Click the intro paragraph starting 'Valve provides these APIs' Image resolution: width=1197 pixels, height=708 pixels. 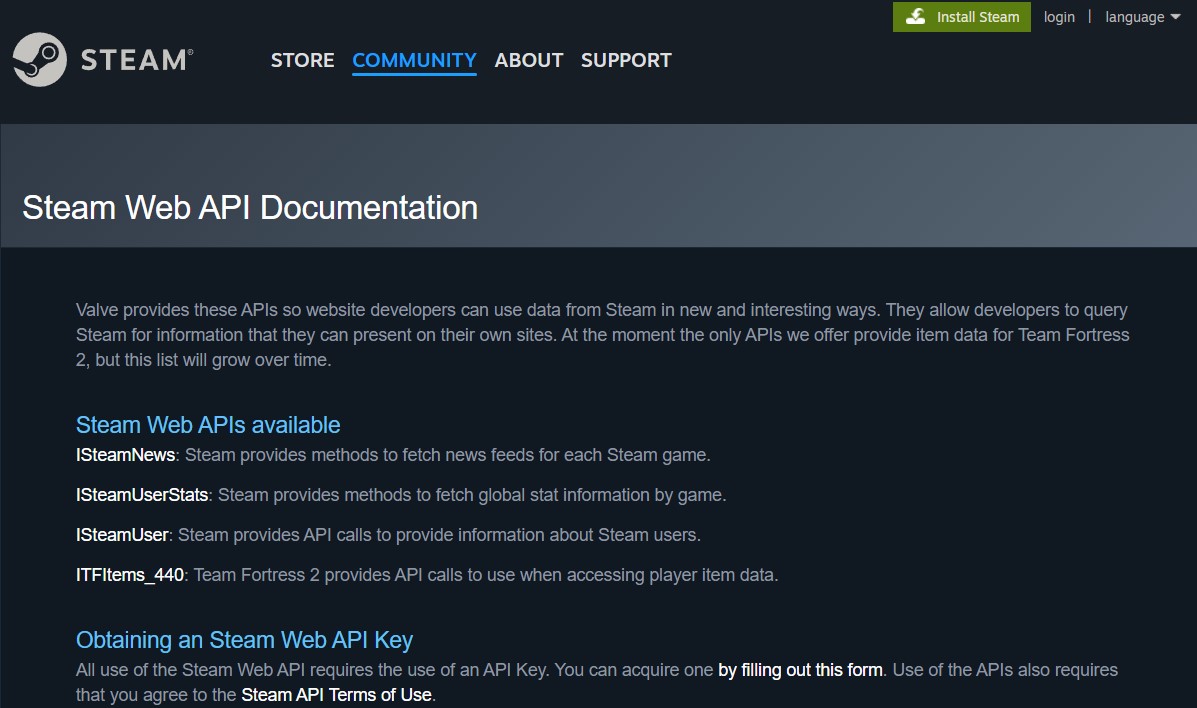[x=602, y=335]
